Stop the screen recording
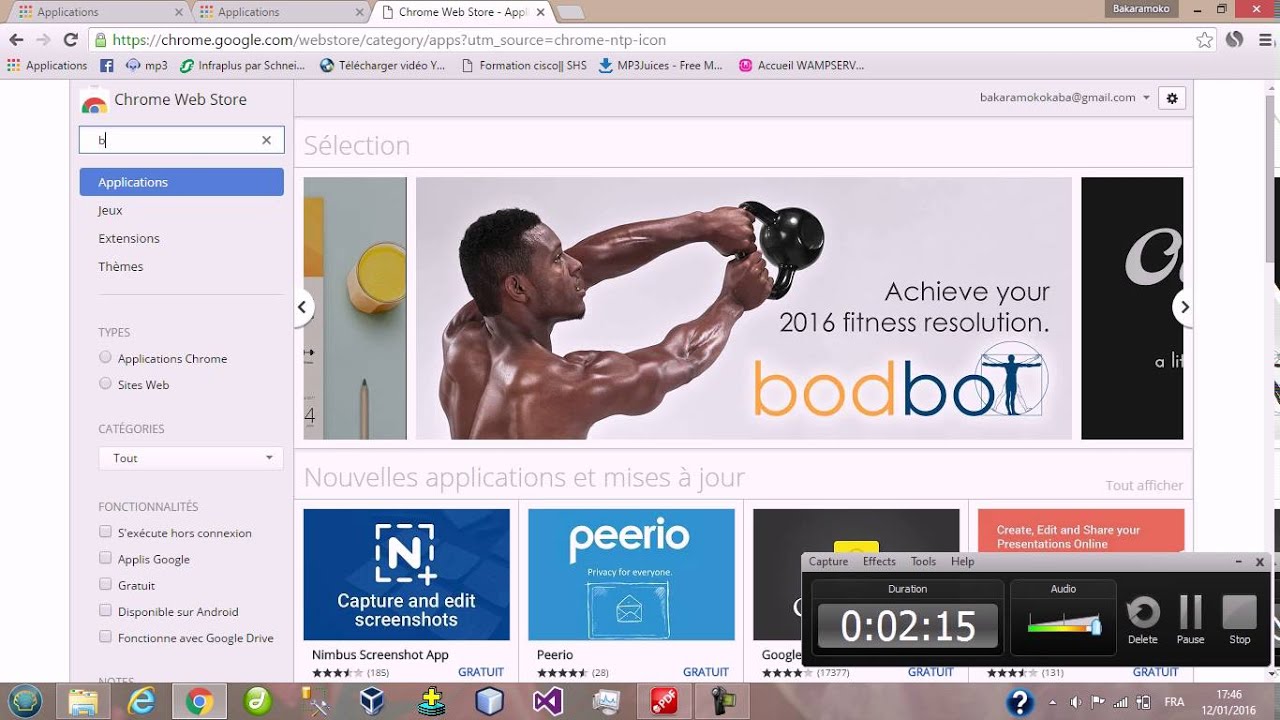The width and height of the screenshot is (1280, 720). 1239,620
